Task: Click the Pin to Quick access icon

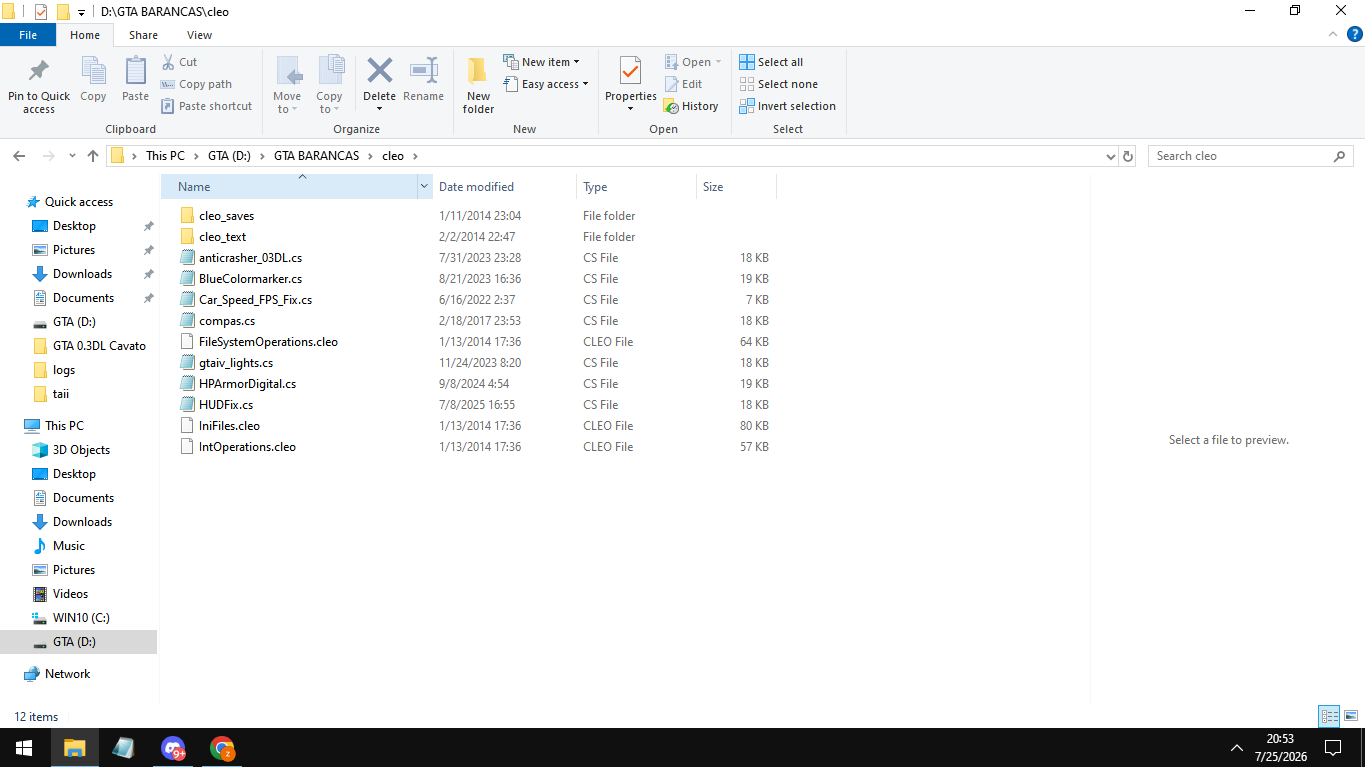Action: coord(39,72)
